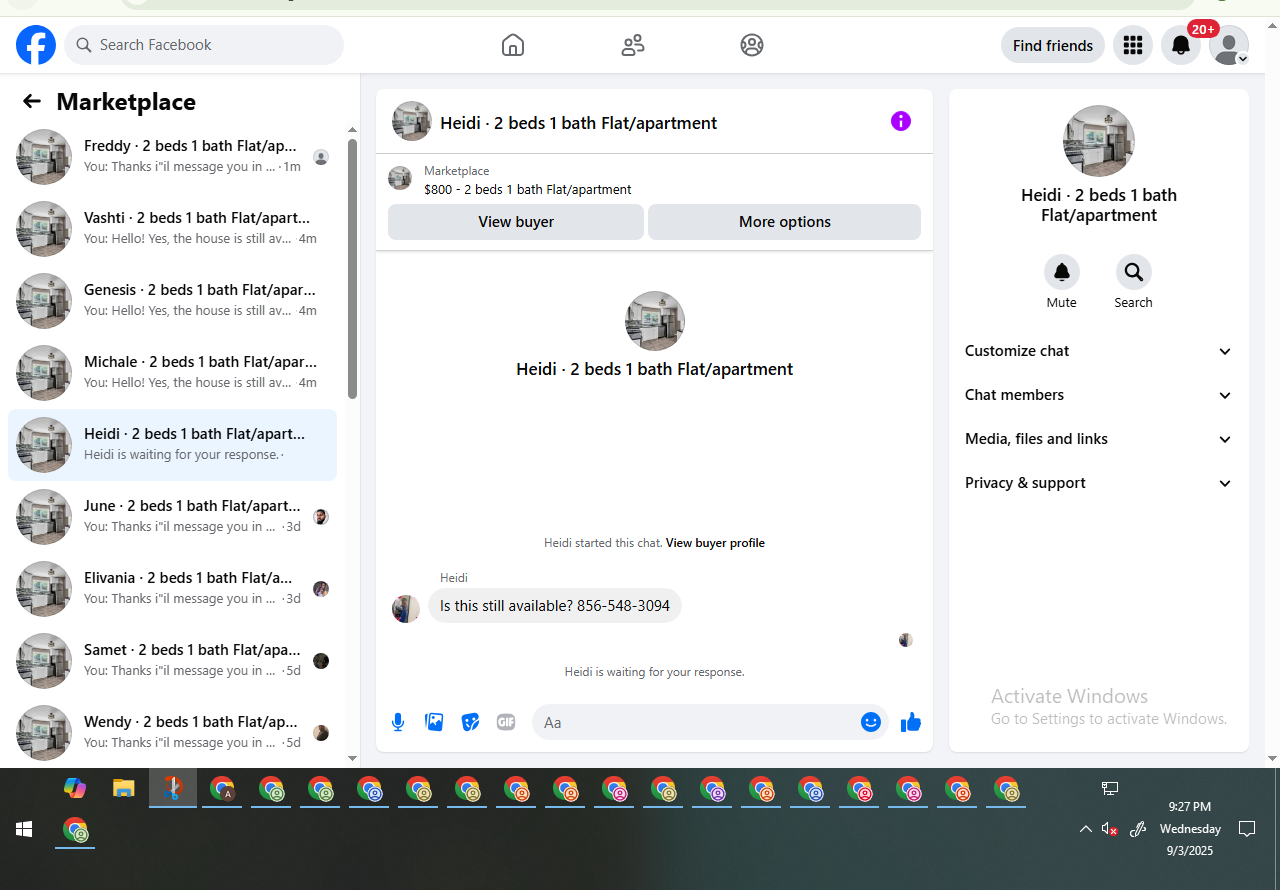Open conversation information via purple info icon
The height and width of the screenshot is (890, 1280).
tap(901, 121)
